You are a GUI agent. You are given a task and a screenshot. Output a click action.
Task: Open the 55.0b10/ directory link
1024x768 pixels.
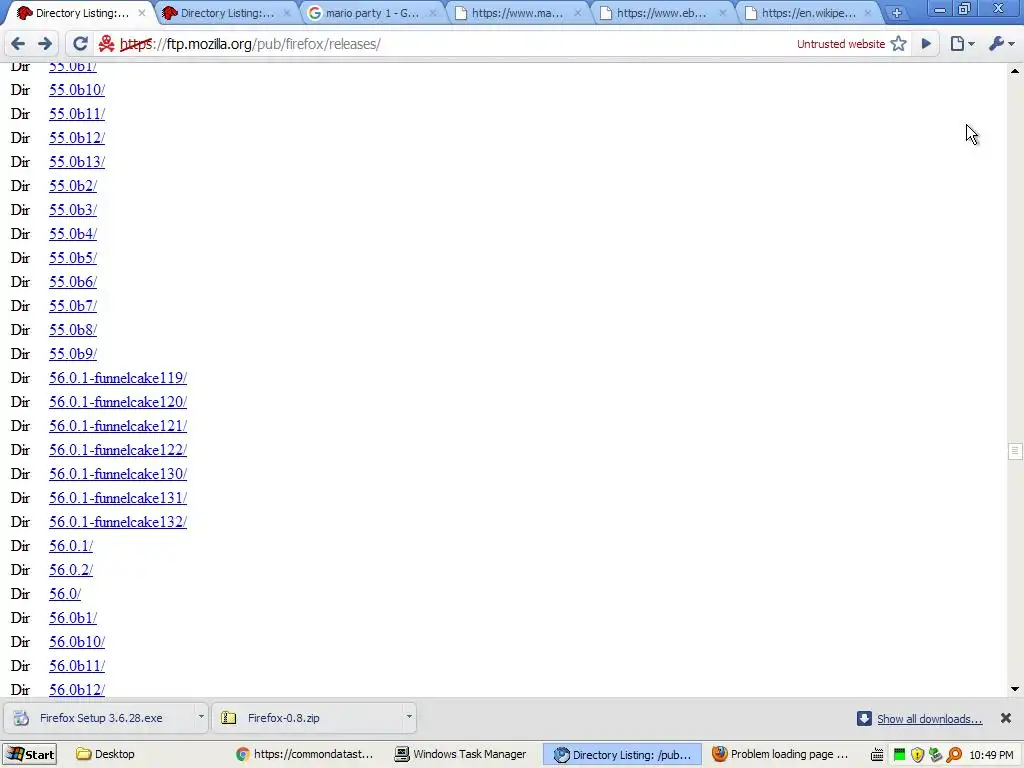pyautogui.click(x=76, y=89)
